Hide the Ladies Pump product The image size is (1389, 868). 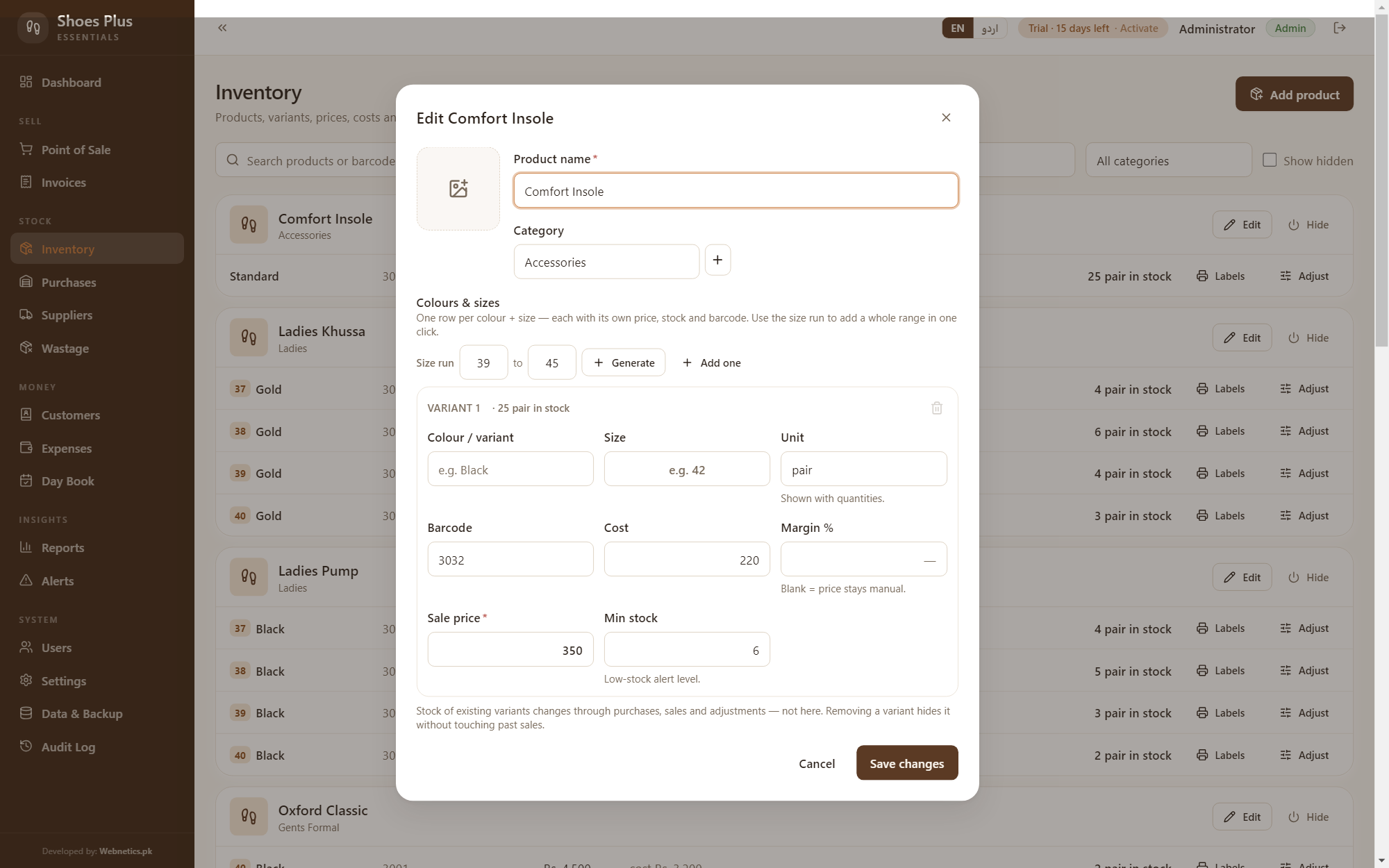coord(1308,577)
